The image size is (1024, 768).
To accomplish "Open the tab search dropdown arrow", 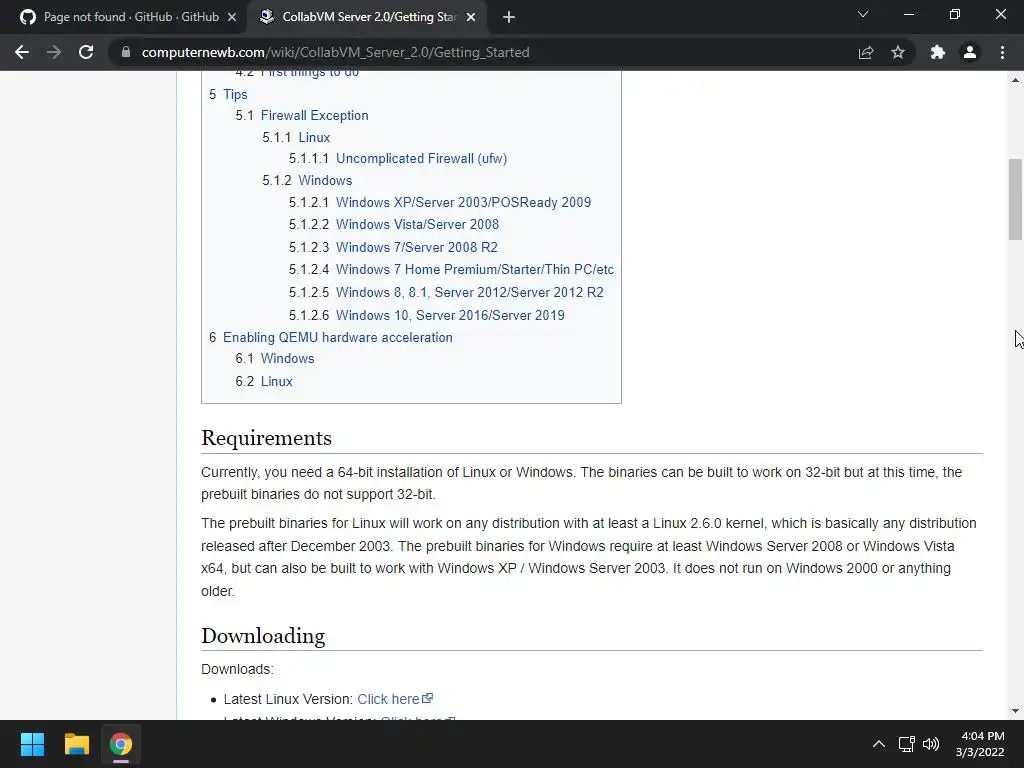I will pos(863,14).
